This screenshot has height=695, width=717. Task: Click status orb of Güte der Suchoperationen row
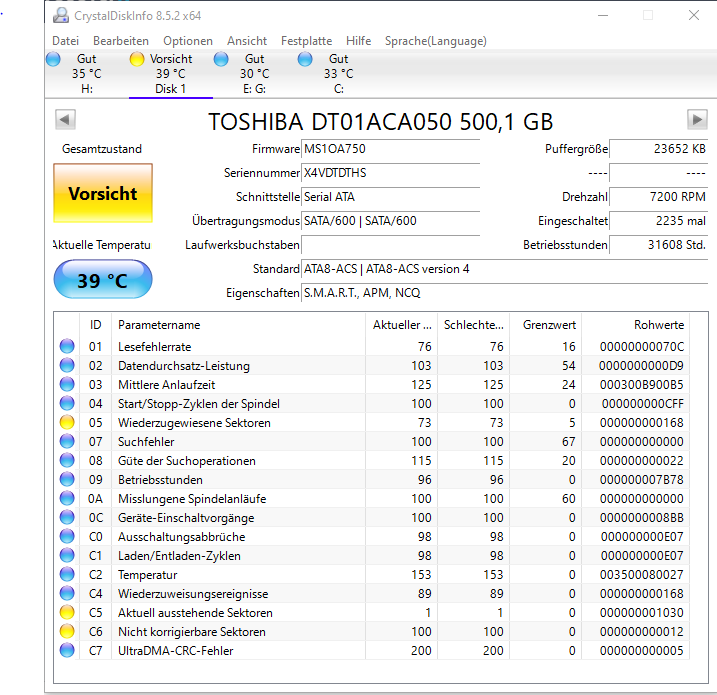(67, 460)
